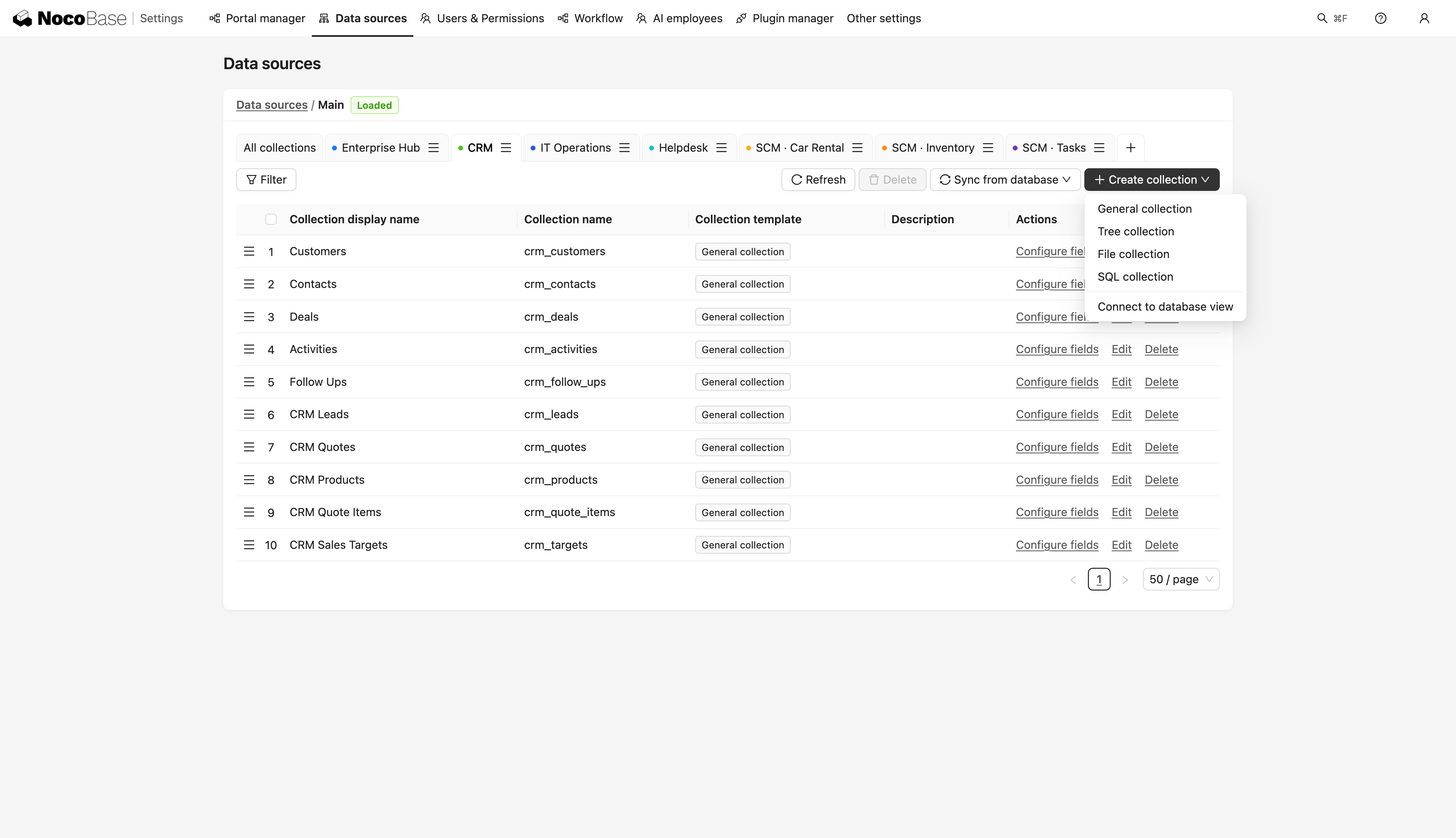Add a new collection category with plus

pos(1131,148)
